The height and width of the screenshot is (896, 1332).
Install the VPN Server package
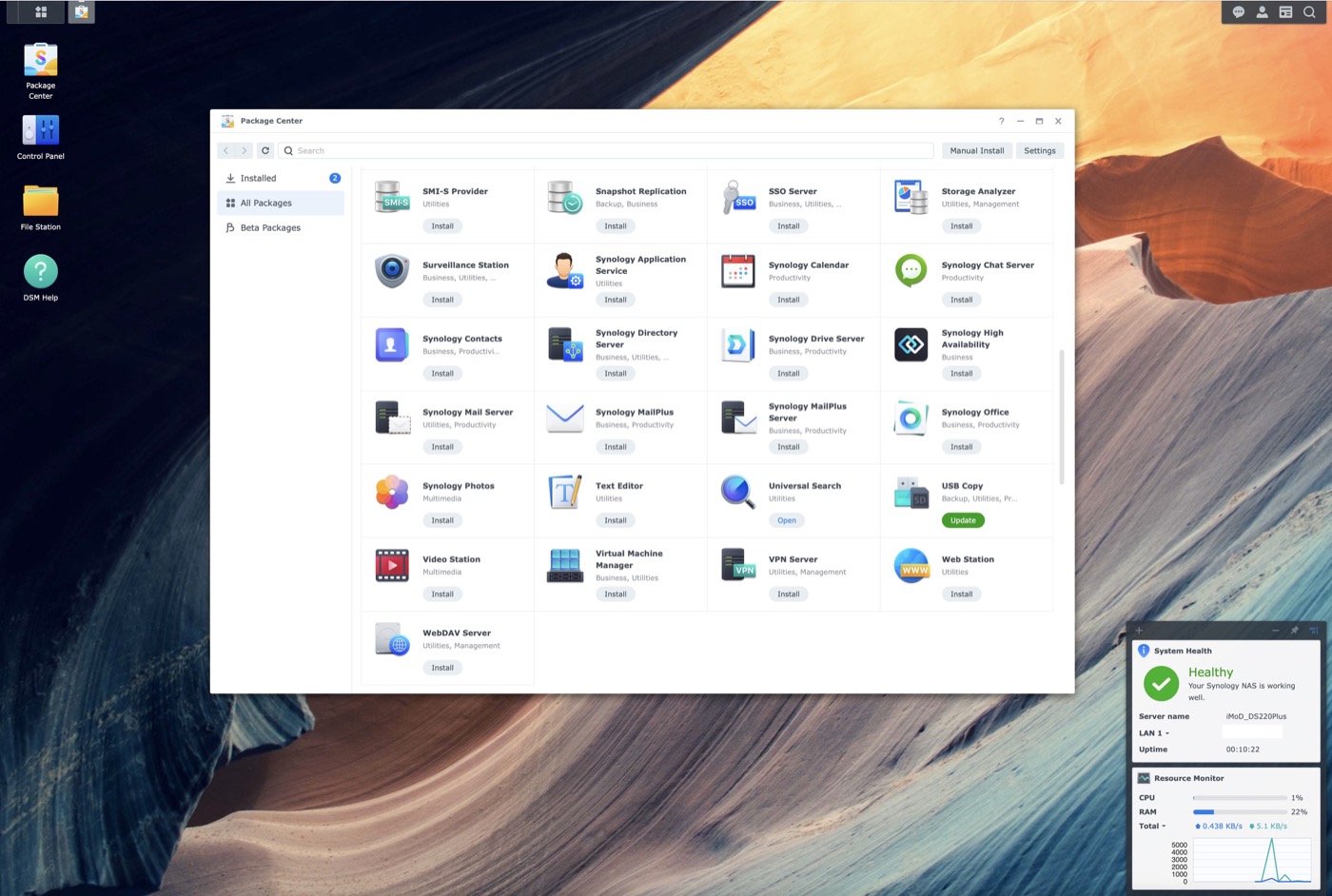789,594
